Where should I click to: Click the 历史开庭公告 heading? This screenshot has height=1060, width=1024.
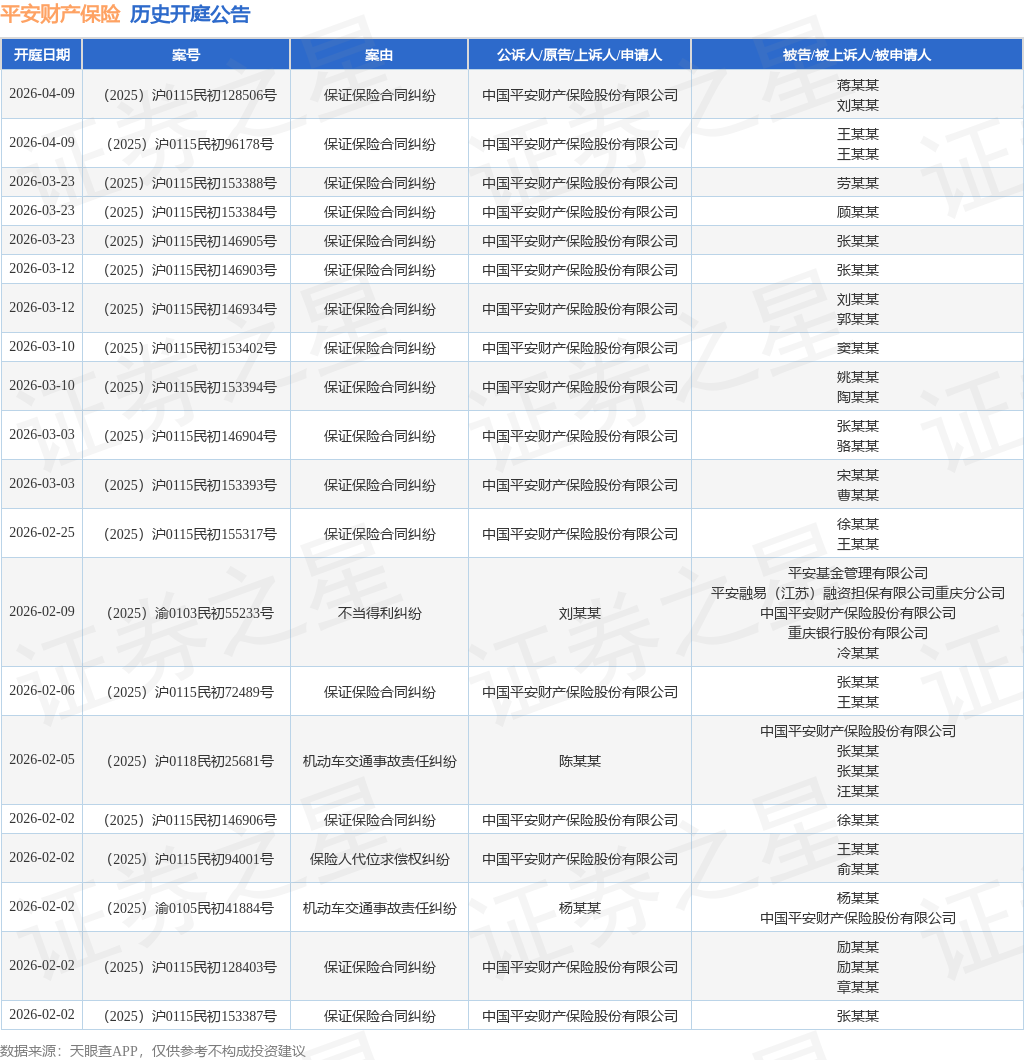190,14
